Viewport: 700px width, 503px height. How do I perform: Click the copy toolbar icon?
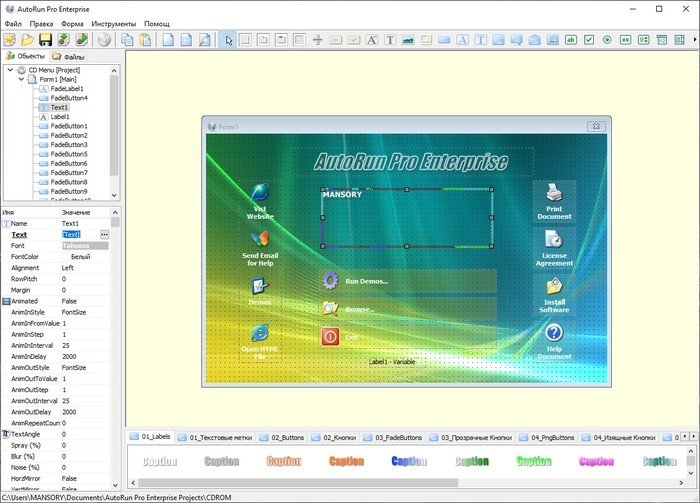click(x=127, y=40)
